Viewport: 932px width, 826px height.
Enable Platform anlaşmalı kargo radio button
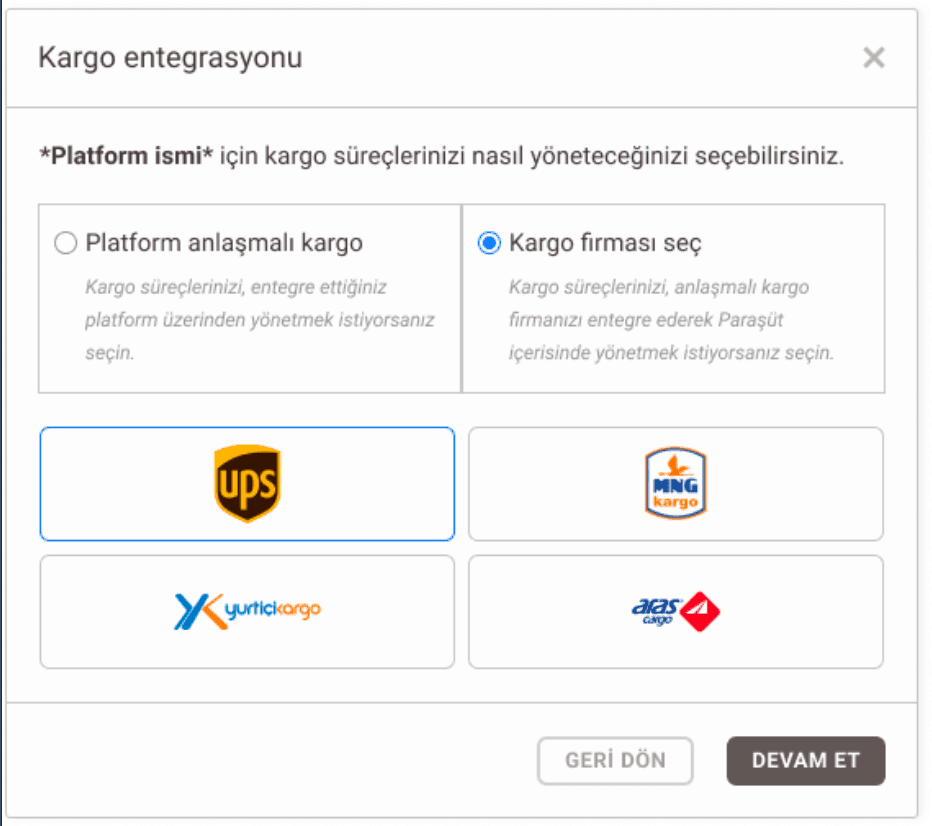65,242
